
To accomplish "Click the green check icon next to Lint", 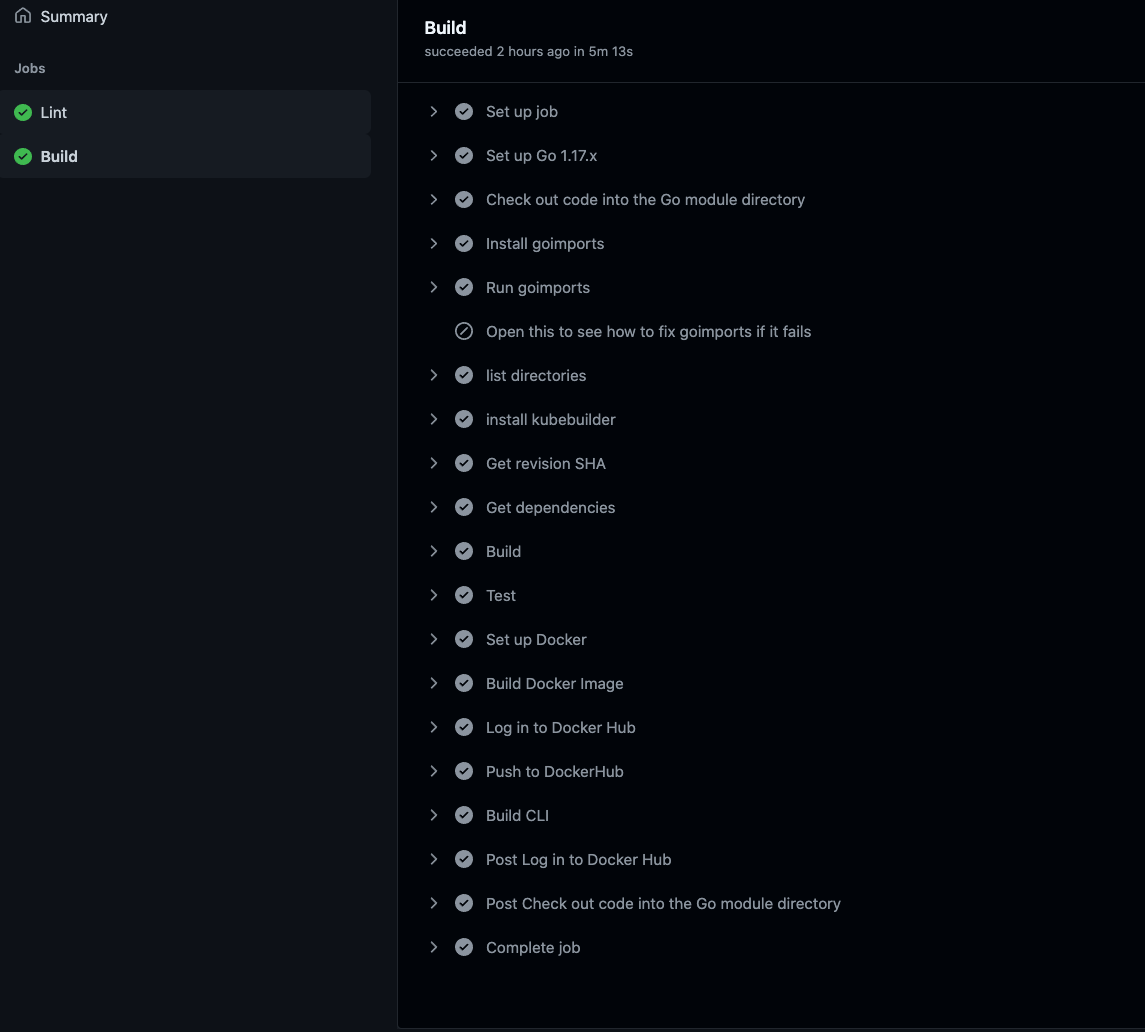I will click(22, 112).
